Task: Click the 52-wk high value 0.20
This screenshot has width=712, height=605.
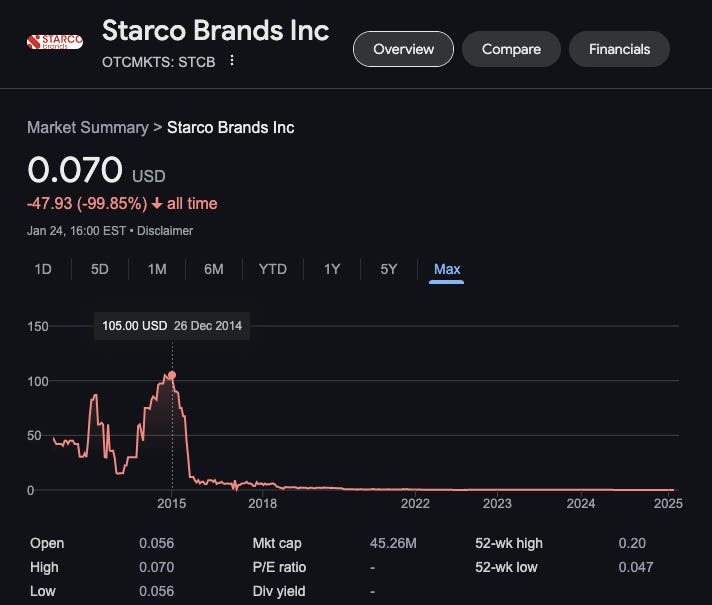Action: point(632,543)
